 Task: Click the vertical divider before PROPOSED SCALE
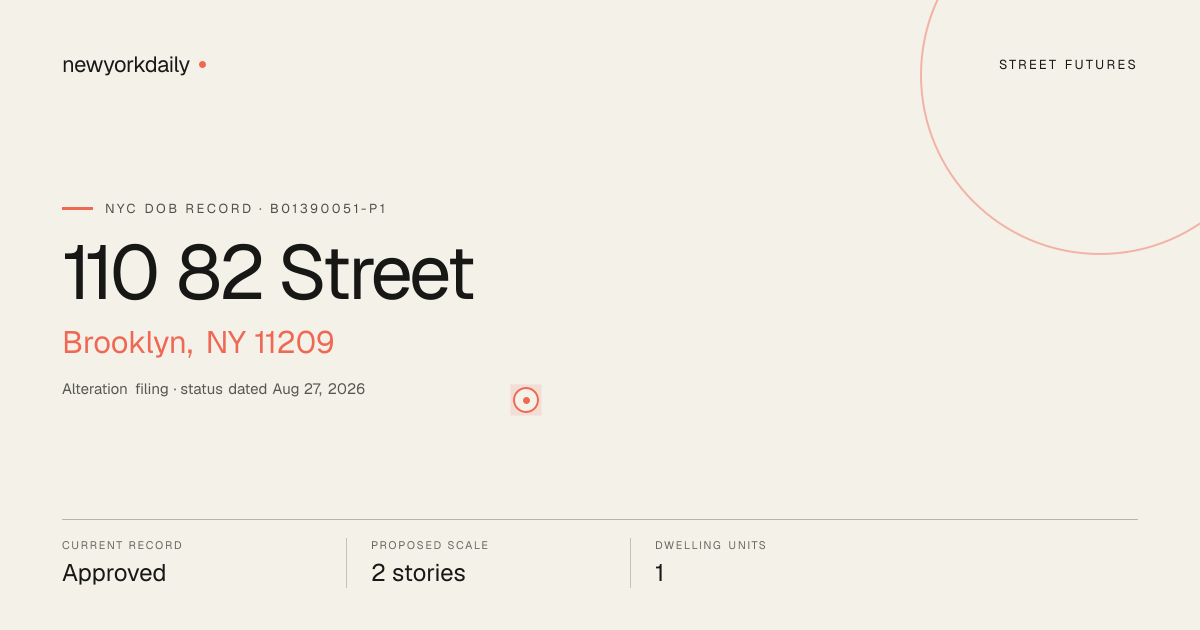pos(346,563)
